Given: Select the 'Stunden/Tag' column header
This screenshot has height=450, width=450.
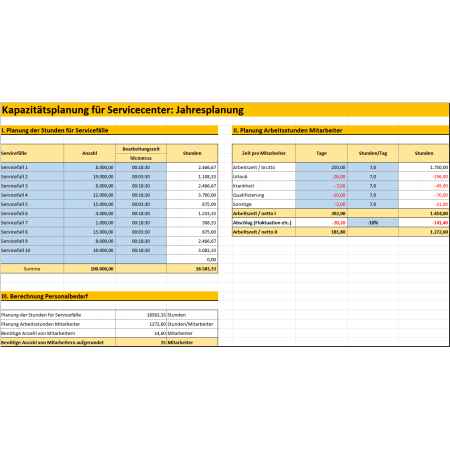Looking at the screenshot, I should pyautogui.click(x=373, y=153).
